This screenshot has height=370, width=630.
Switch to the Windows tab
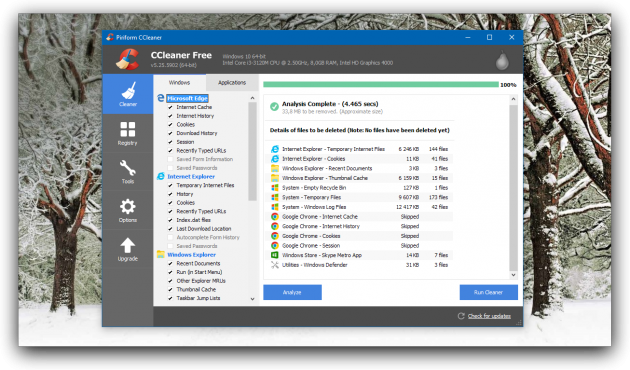pos(179,83)
